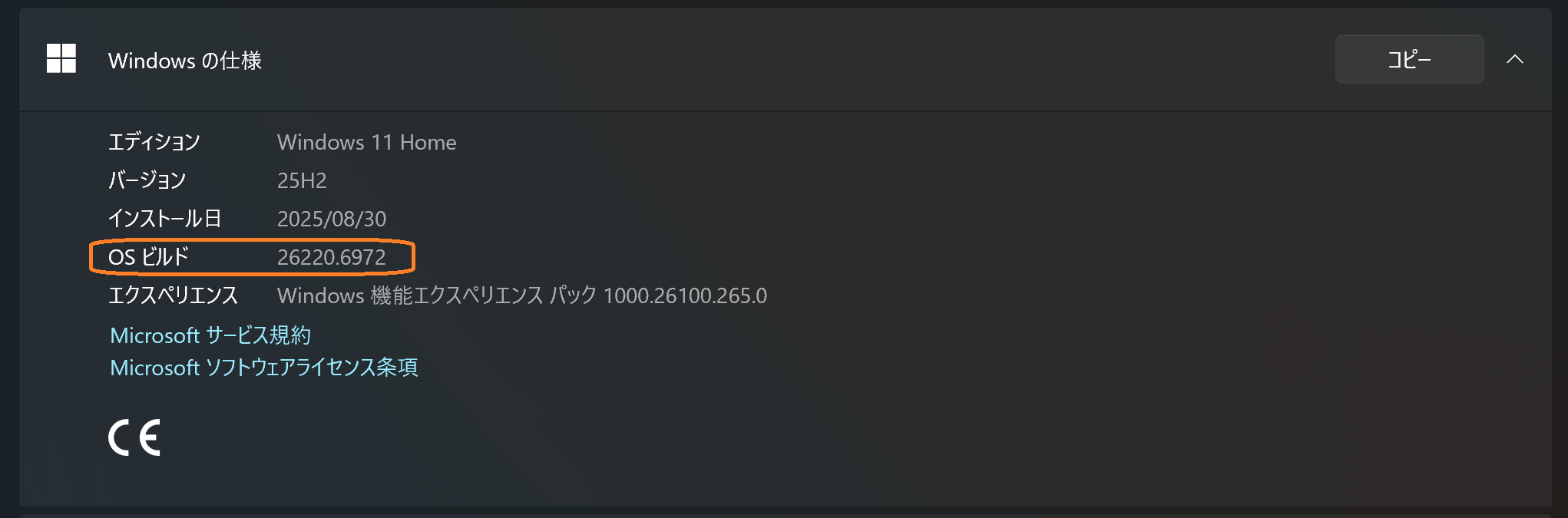
Task: Click the installation date 2025/08/30
Action: tap(332, 219)
